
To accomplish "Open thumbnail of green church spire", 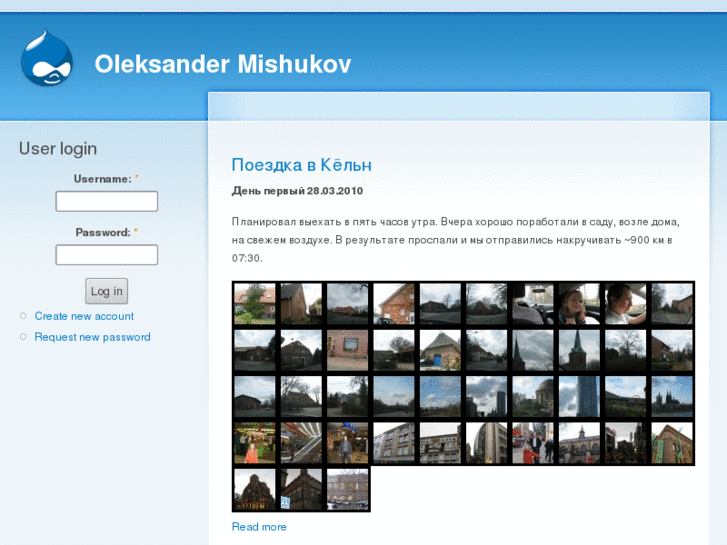I will coord(579,350).
